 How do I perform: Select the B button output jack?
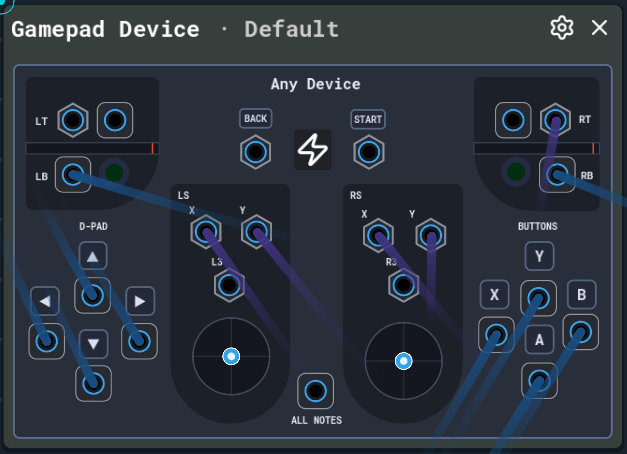point(581,332)
